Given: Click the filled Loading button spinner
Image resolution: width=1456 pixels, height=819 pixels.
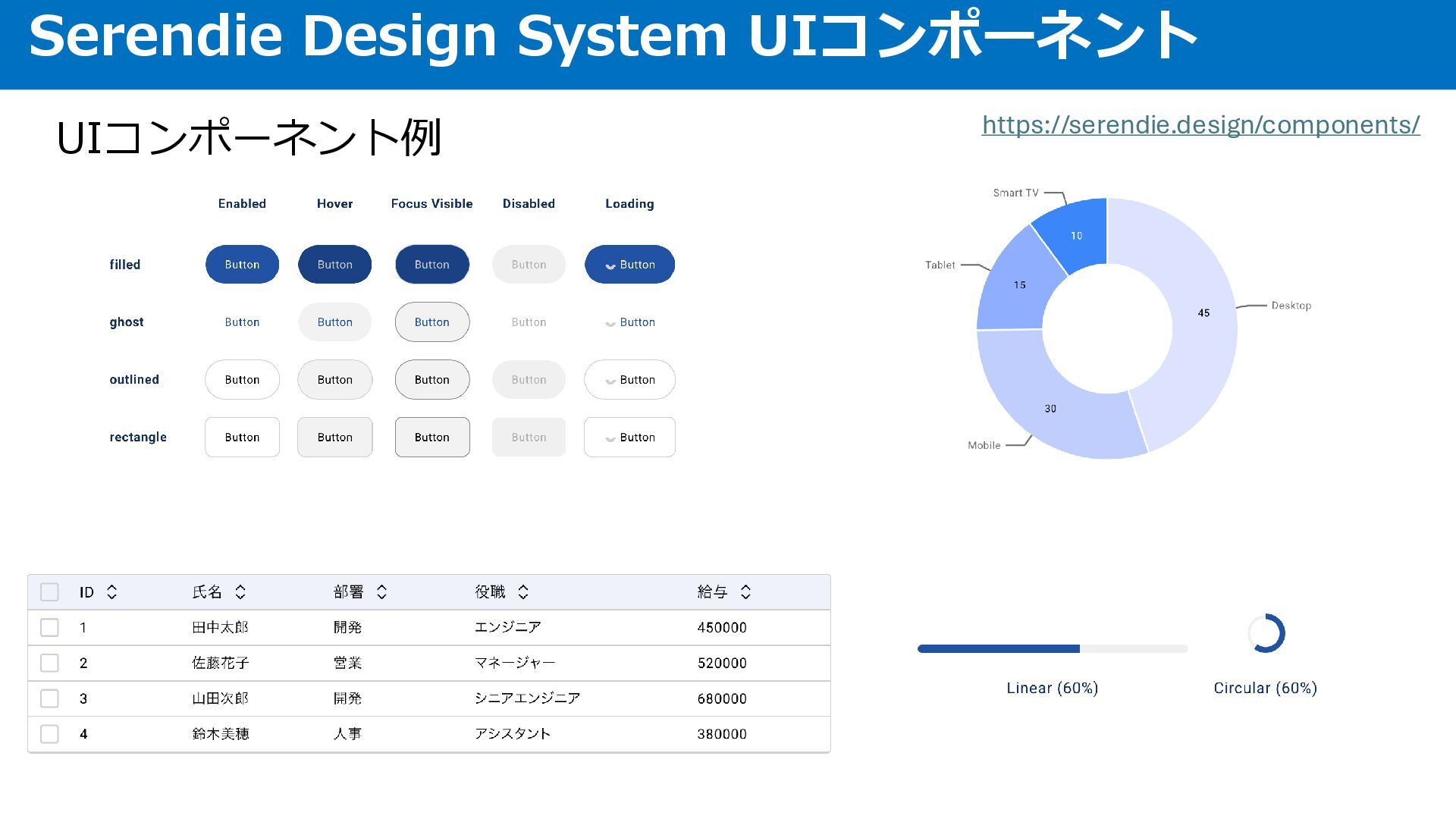Looking at the screenshot, I should (x=610, y=265).
